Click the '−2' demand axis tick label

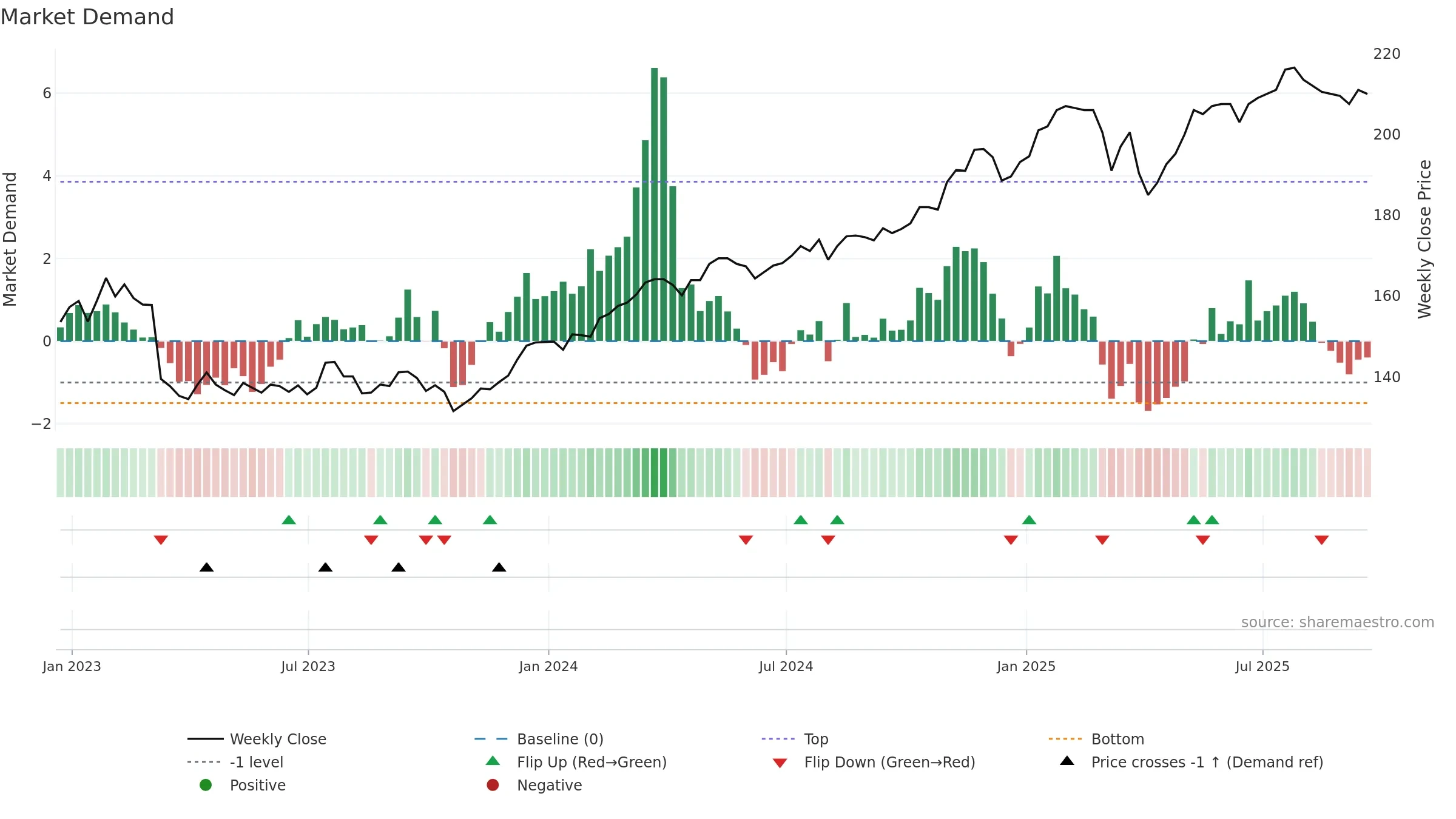click(x=41, y=424)
